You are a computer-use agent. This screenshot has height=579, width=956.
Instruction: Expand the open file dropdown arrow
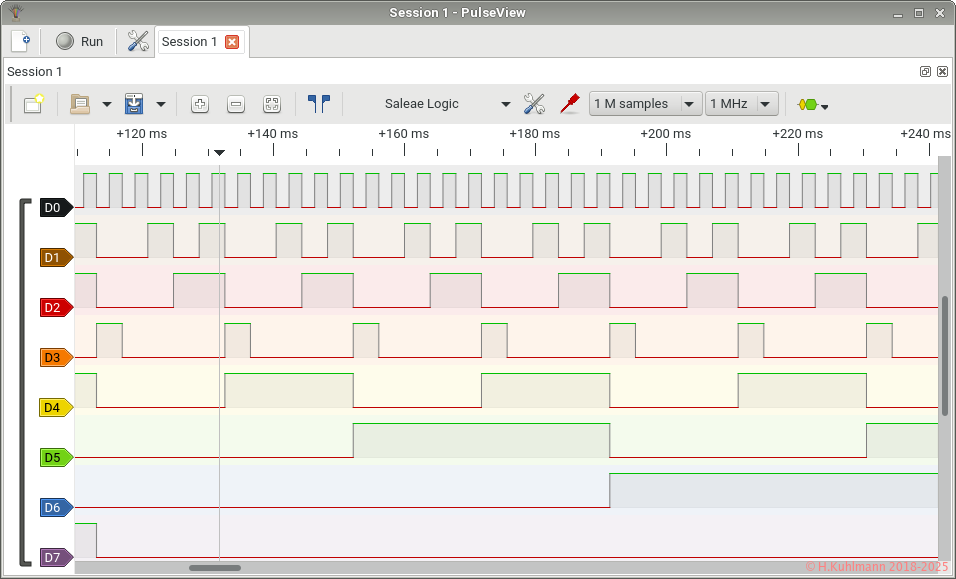[x=107, y=104]
